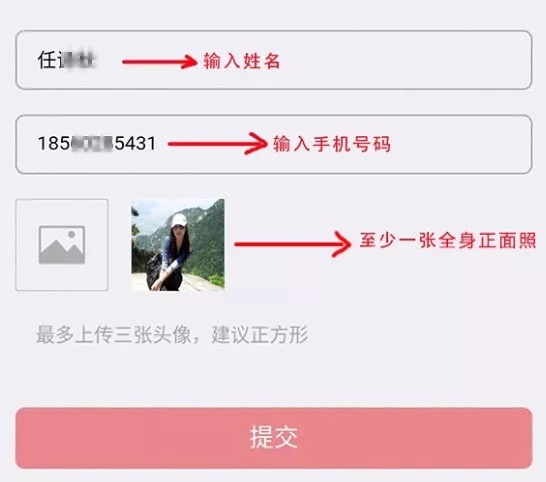Tap the image placeholder icon to upload
Viewport: 546px width, 482px height.
coord(62,245)
